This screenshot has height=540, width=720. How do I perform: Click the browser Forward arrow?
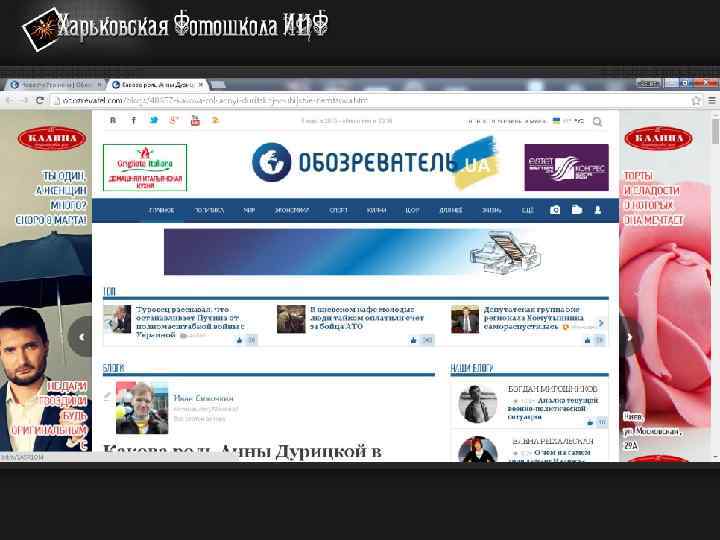tap(24, 100)
